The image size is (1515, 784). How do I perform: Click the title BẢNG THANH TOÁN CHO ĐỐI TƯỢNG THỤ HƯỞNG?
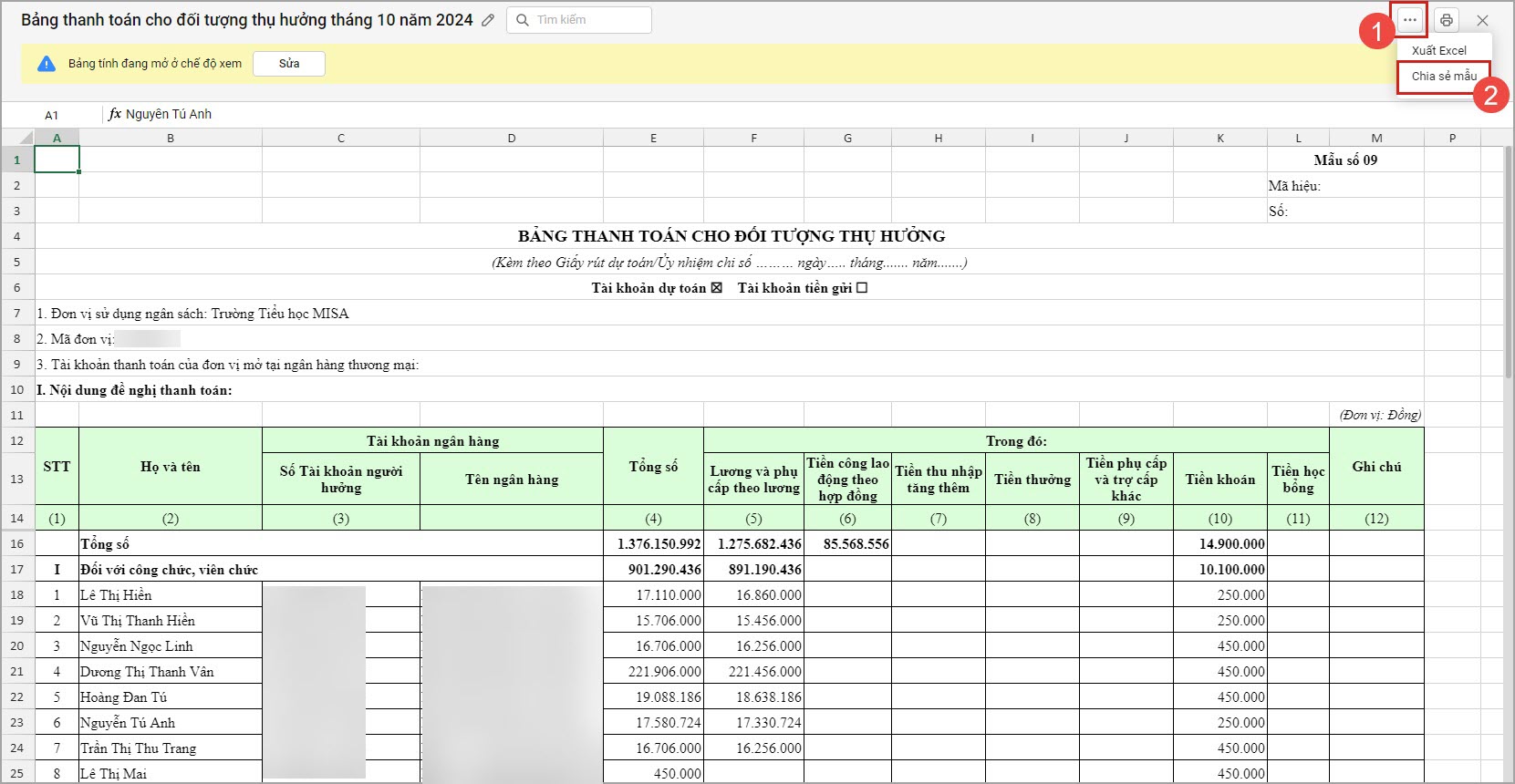tap(732, 236)
